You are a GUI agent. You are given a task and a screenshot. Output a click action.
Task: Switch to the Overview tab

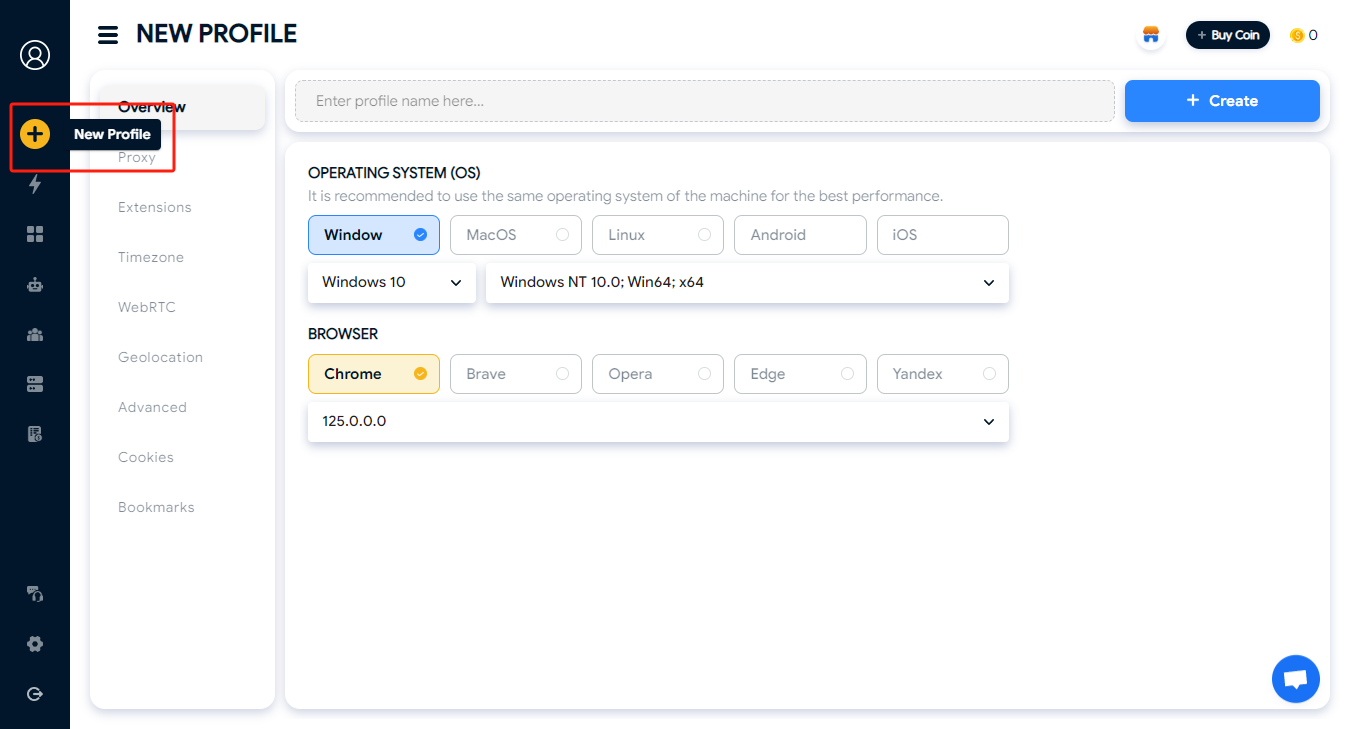[182, 107]
